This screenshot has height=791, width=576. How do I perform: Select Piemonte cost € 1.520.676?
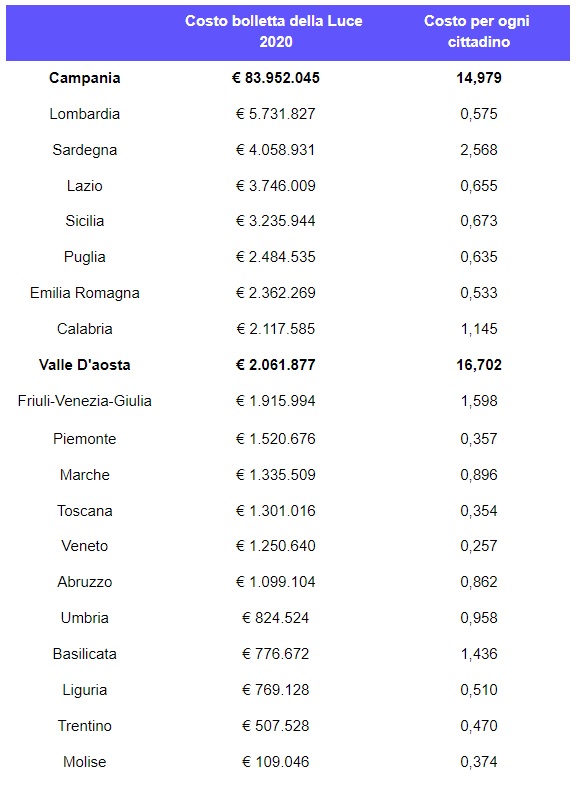(275, 439)
